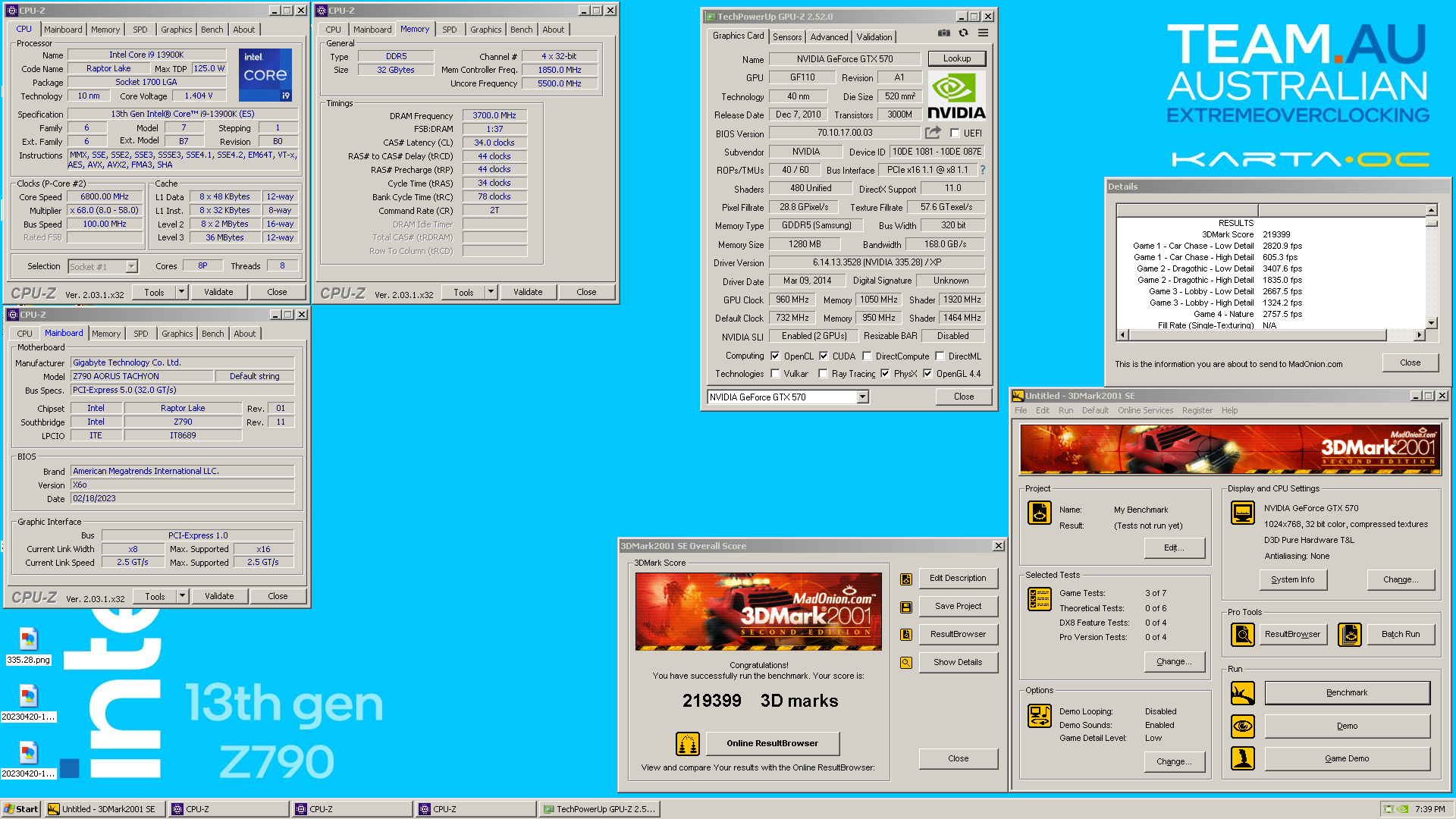Toggle UEFI checkbox in GPU-Z

(x=955, y=133)
